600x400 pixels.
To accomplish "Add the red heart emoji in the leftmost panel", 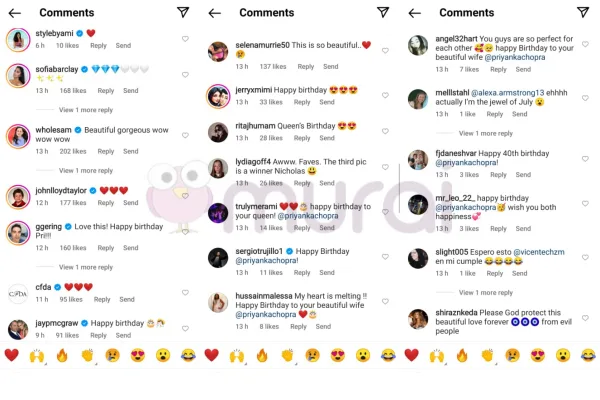I will click(11, 355).
